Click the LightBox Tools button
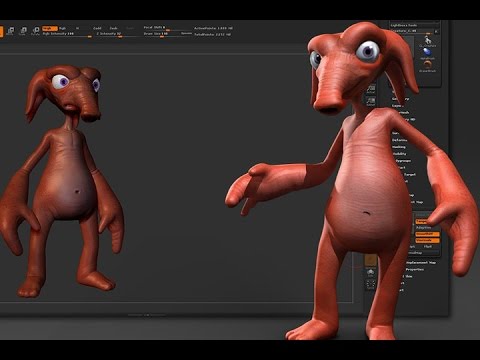The image size is (480, 360). (x=404, y=25)
